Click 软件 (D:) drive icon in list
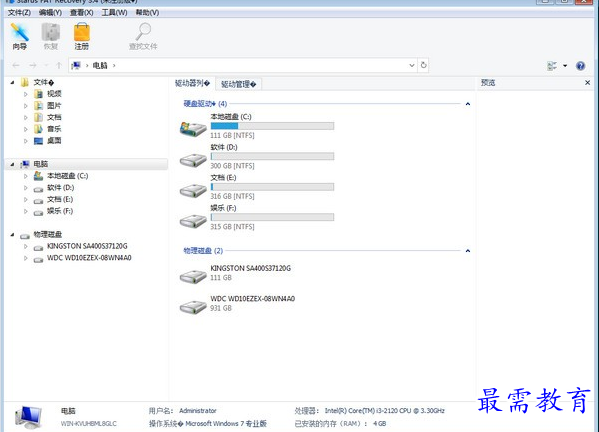Image resolution: width=599 pixels, height=432 pixels. [x=193, y=160]
